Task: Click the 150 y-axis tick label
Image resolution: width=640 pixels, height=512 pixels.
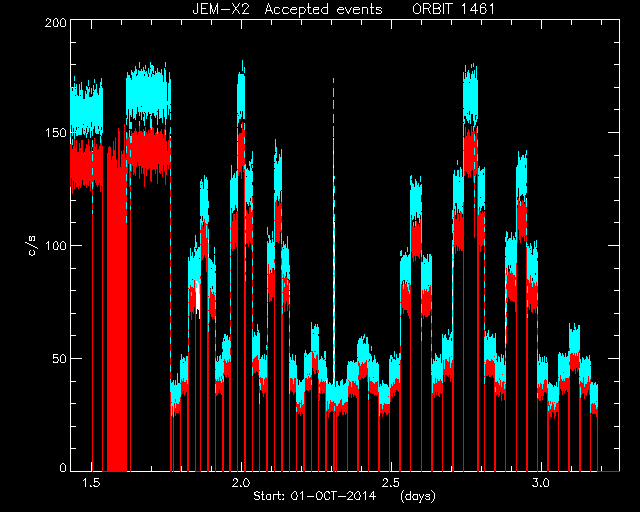Action: [56, 133]
